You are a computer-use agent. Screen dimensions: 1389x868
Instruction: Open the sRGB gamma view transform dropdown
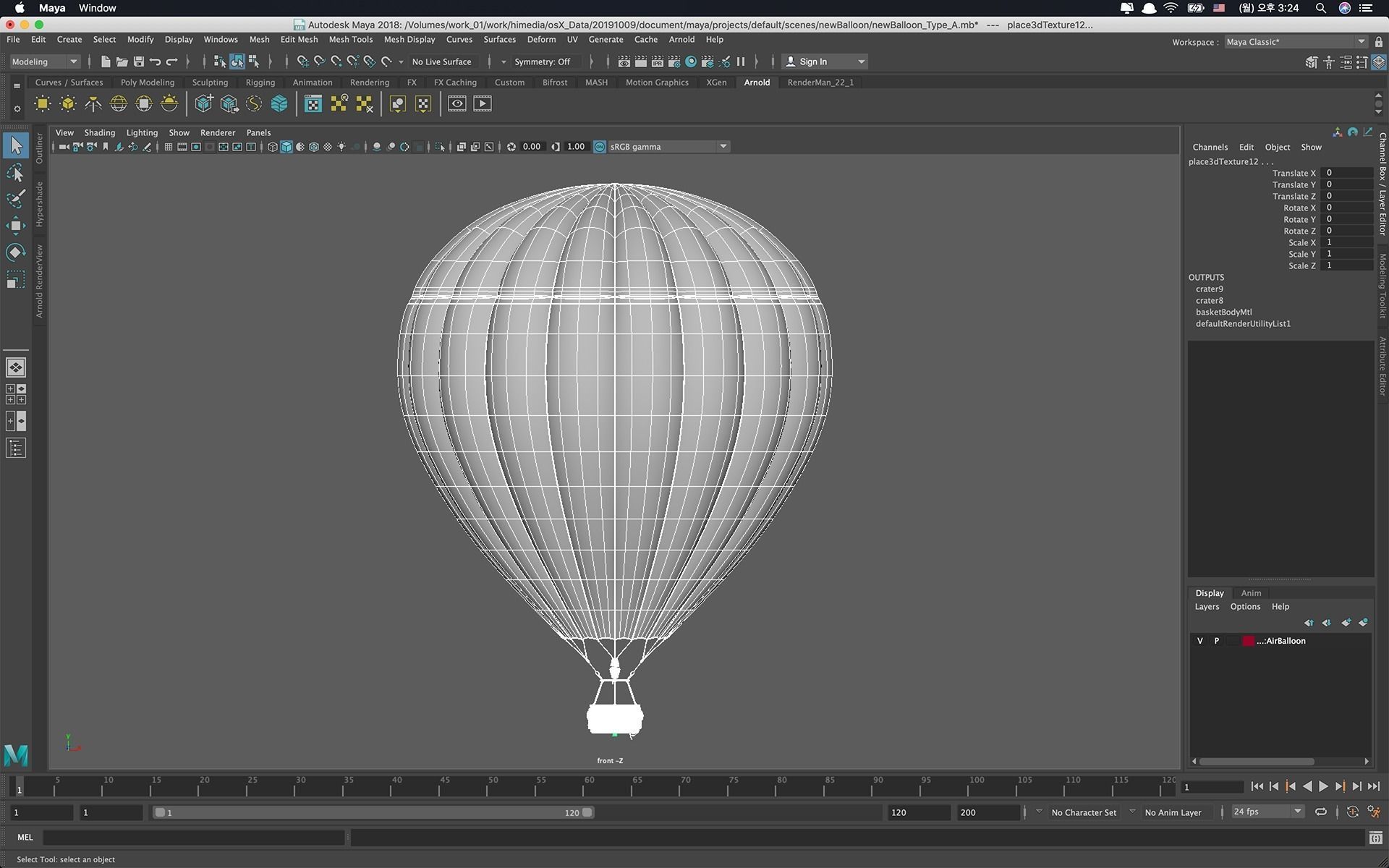click(668, 147)
